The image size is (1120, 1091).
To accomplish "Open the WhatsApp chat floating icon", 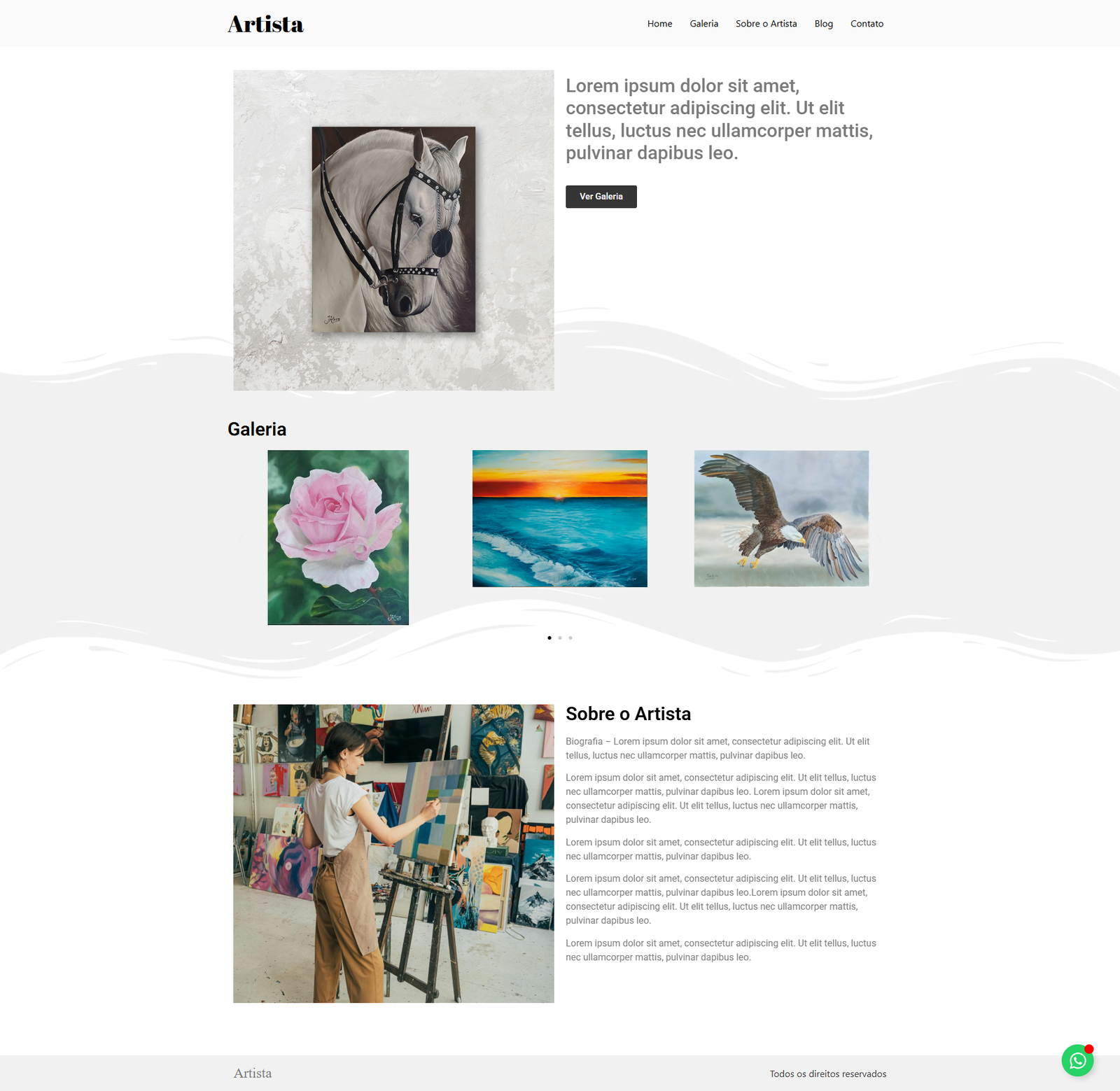I will (x=1077, y=1060).
